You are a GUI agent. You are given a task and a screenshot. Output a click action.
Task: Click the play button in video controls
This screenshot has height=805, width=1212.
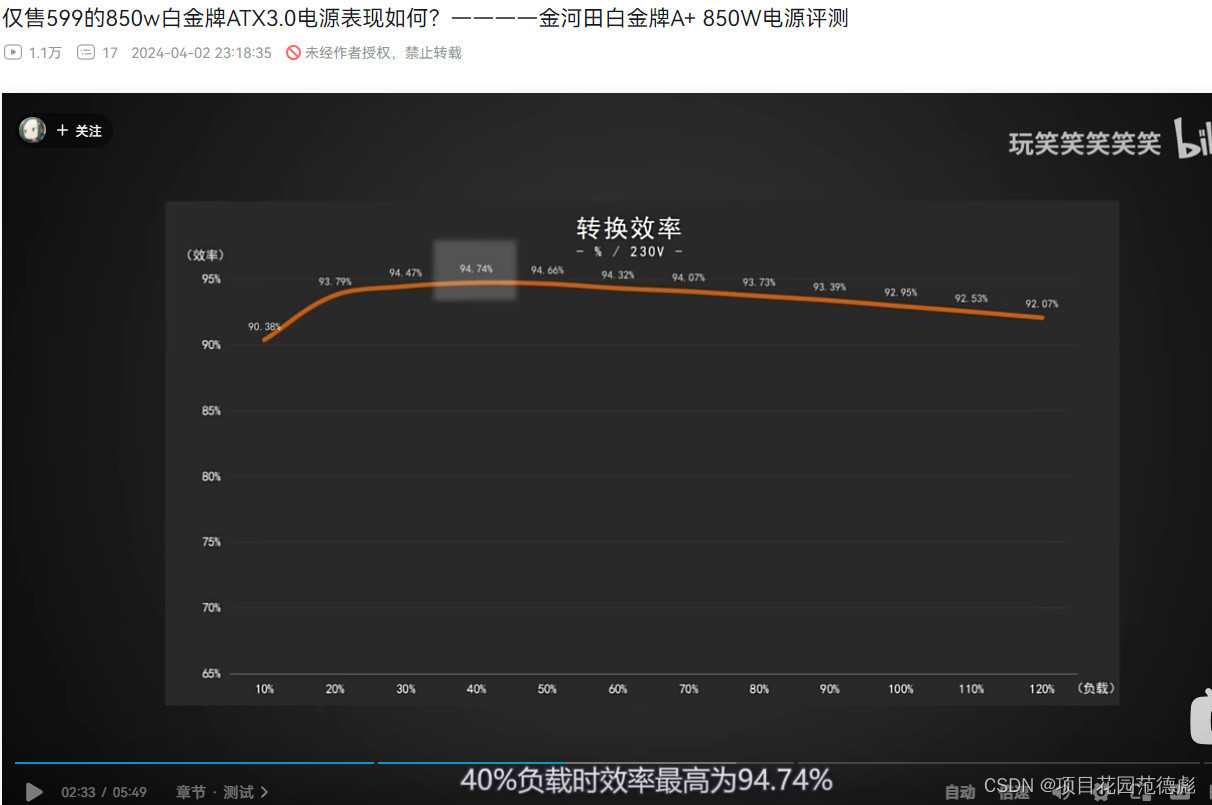34,792
